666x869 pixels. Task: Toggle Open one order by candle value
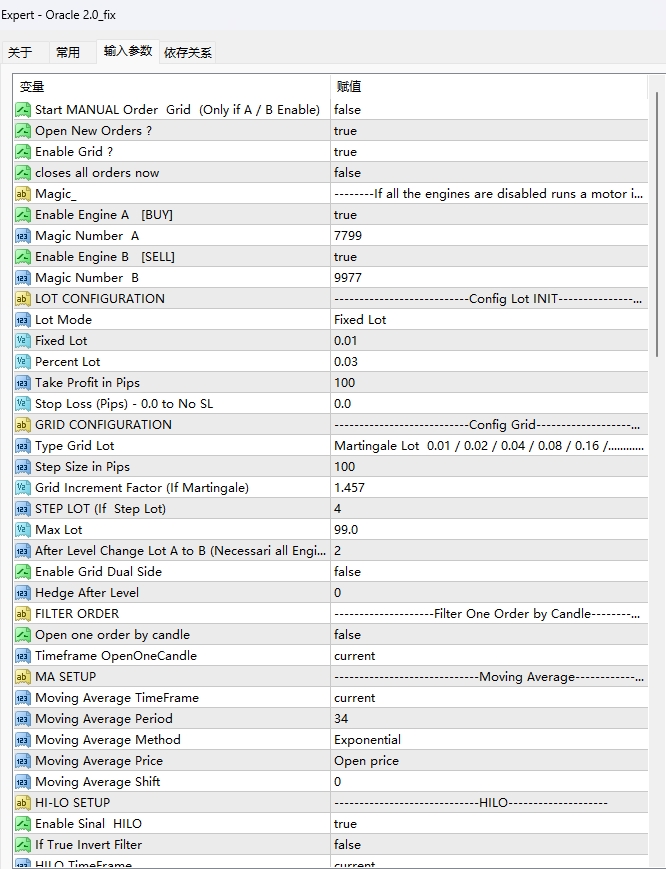pos(489,635)
